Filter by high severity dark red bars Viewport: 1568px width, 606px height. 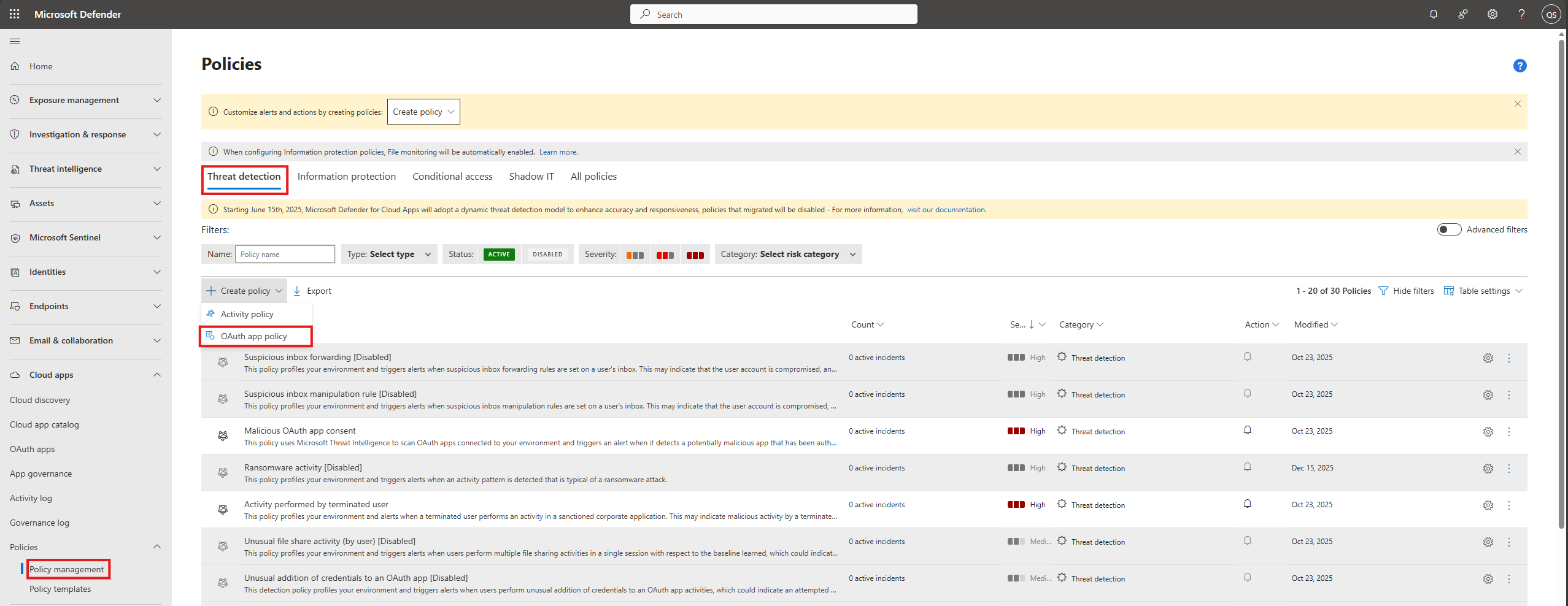(695, 255)
